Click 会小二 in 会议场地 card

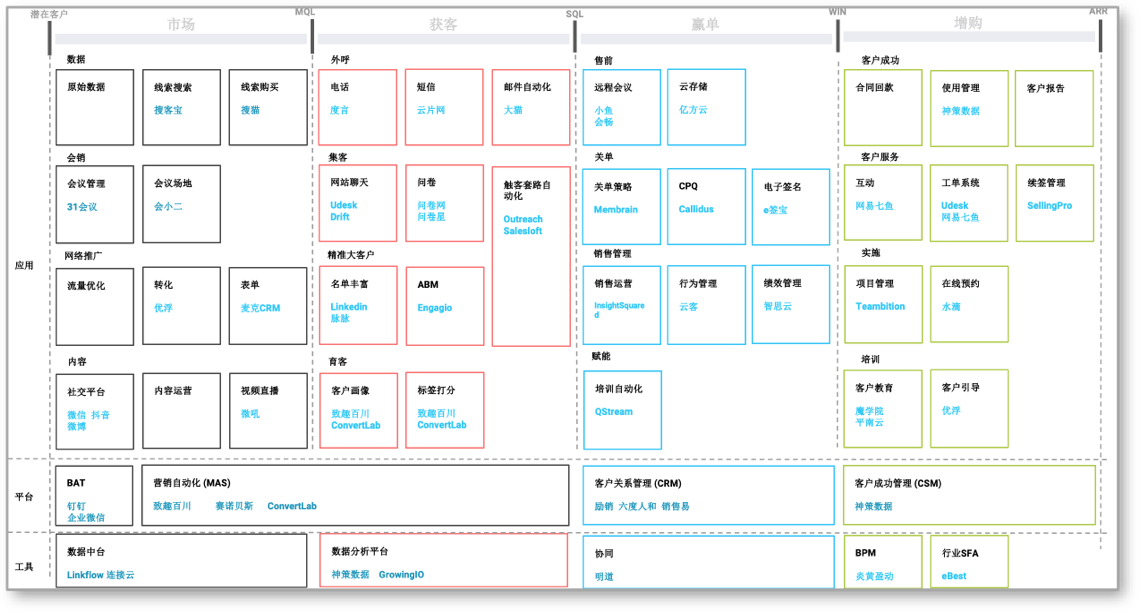(x=168, y=207)
